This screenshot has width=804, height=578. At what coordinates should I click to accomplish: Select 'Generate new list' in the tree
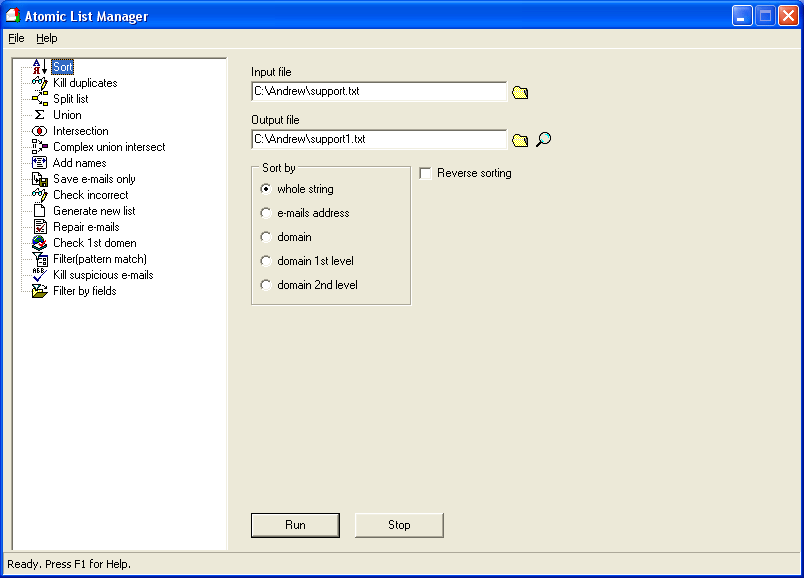pyautogui.click(x=94, y=211)
